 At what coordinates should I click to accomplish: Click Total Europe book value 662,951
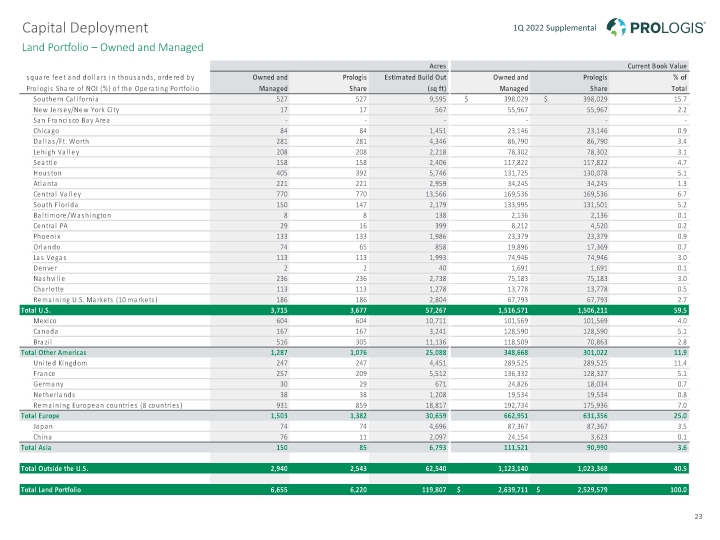[x=516, y=416]
